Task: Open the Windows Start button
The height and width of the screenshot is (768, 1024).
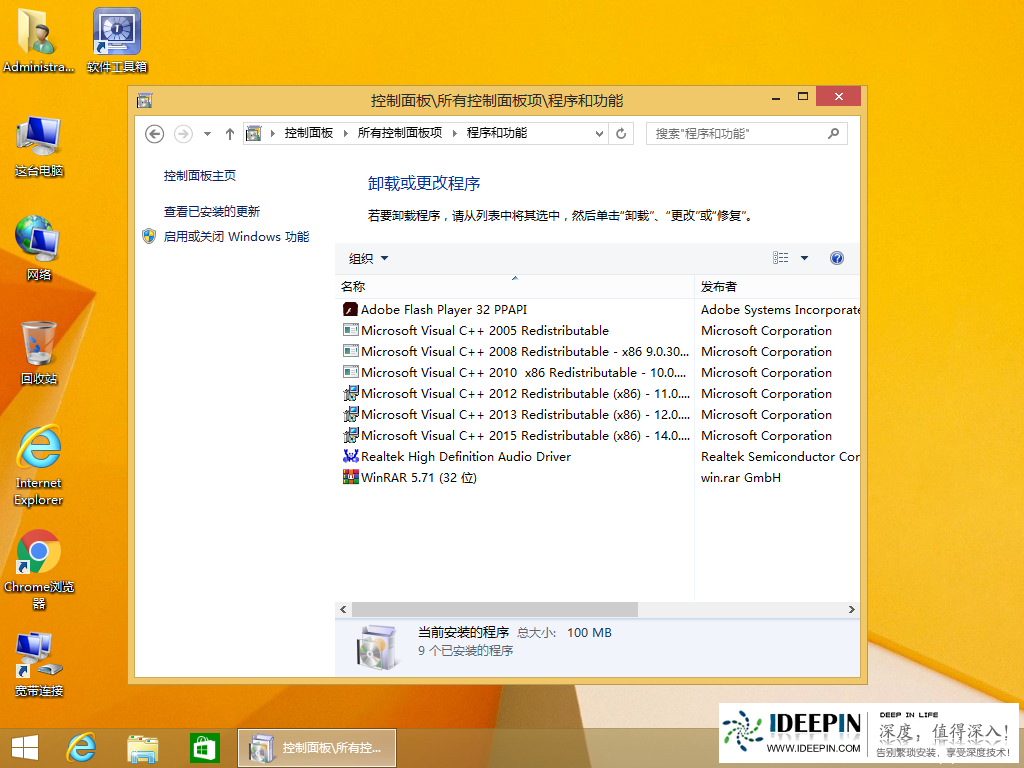Action: point(25,748)
